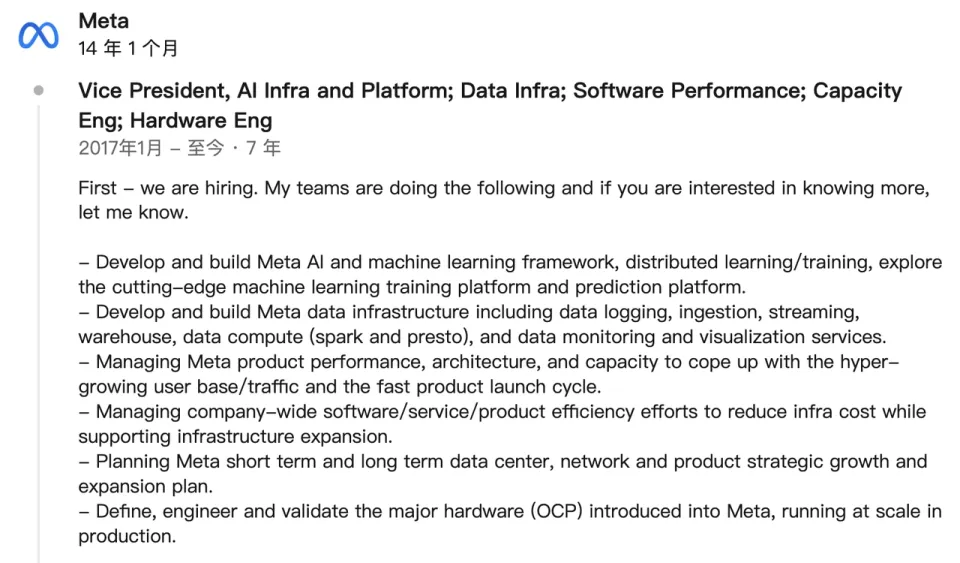
Task: Select the Managing Meta product performance bullet
Action: click(x=489, y=374)
